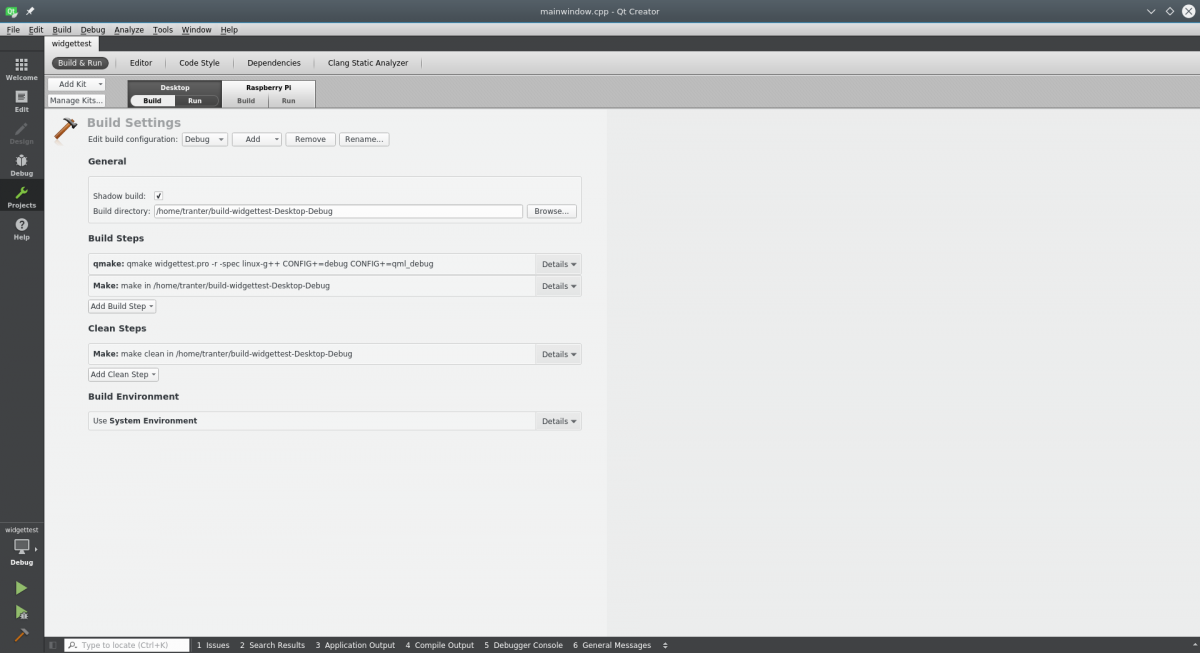Open widgettest kit selector monitor icon
The width and height of the screenshot is (1200, 653).
(21, 547)
